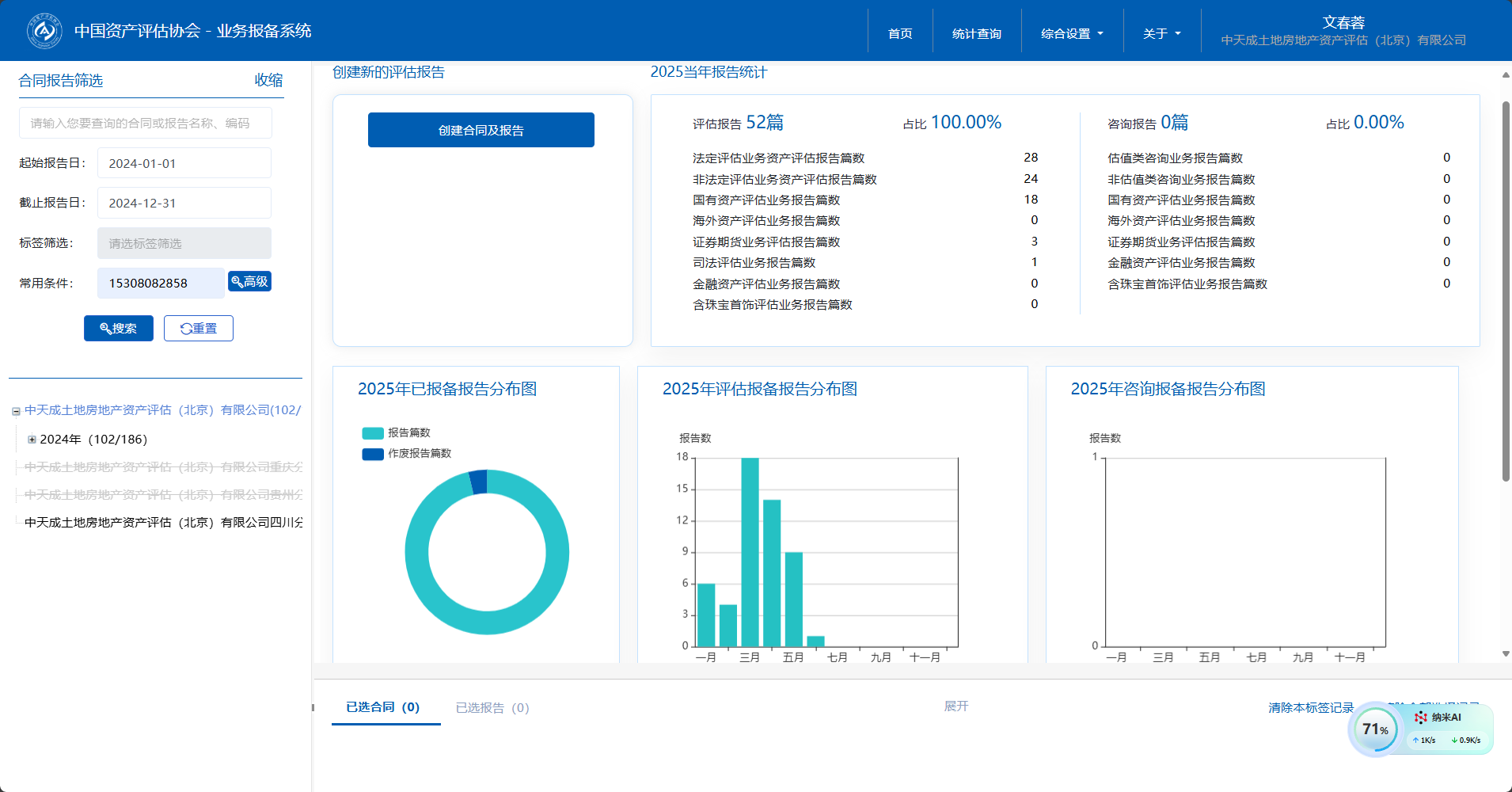Click the 纳米AI floating widget icon
The image size is (1512, 792).
click(x=1421, y=718)
